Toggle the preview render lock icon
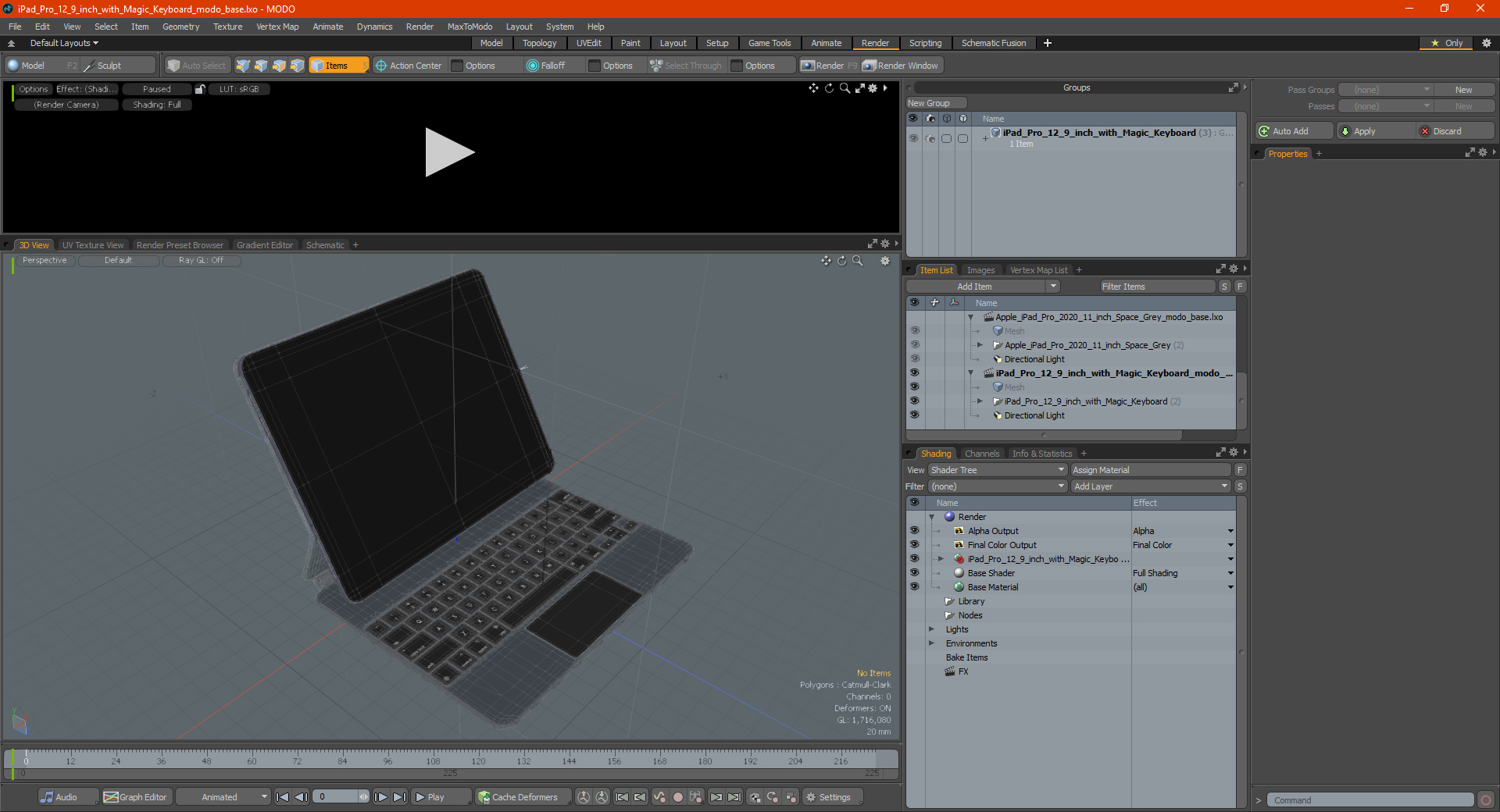 200,89
